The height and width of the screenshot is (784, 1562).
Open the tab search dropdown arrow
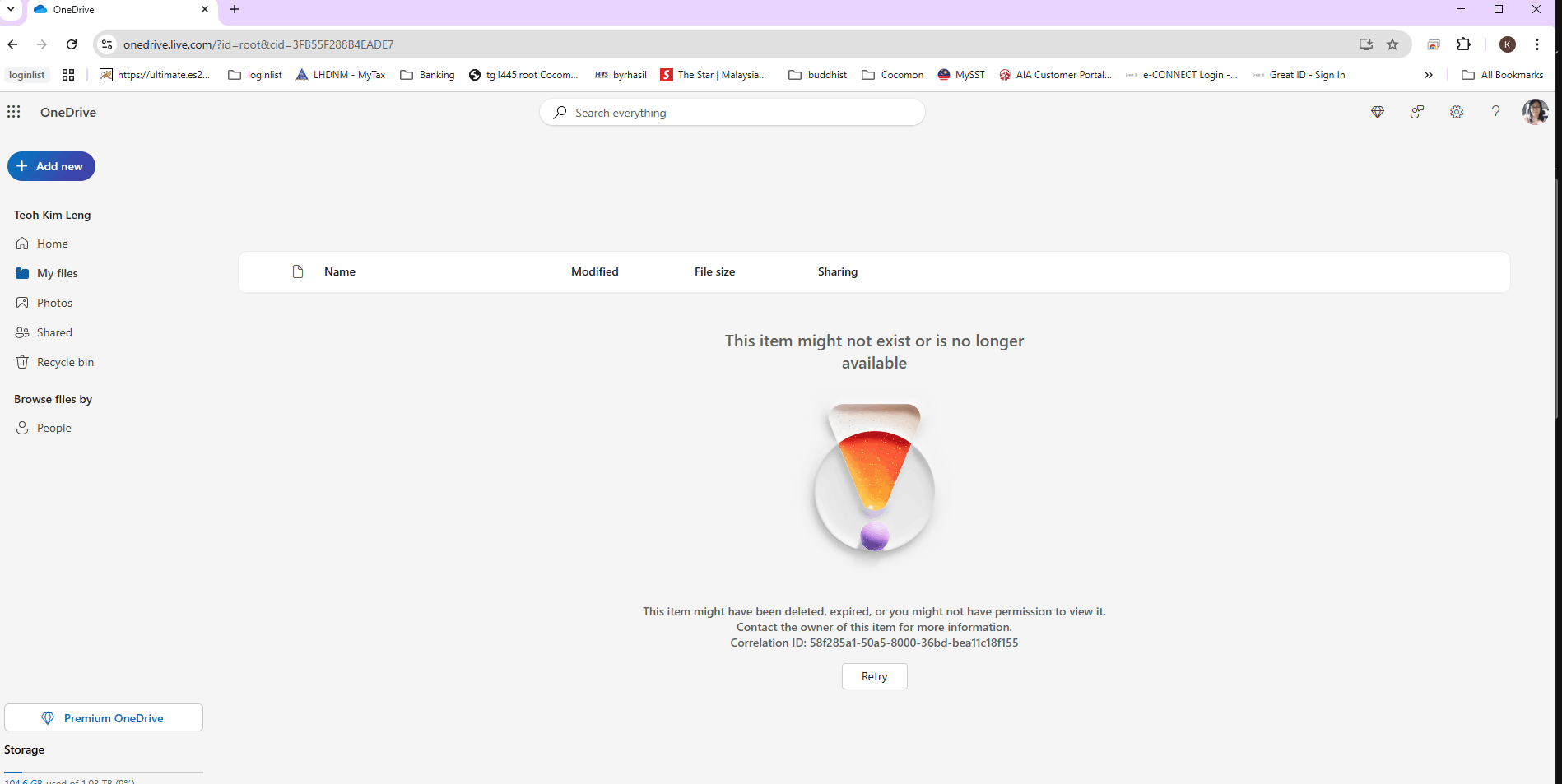(x=11, y=9)
